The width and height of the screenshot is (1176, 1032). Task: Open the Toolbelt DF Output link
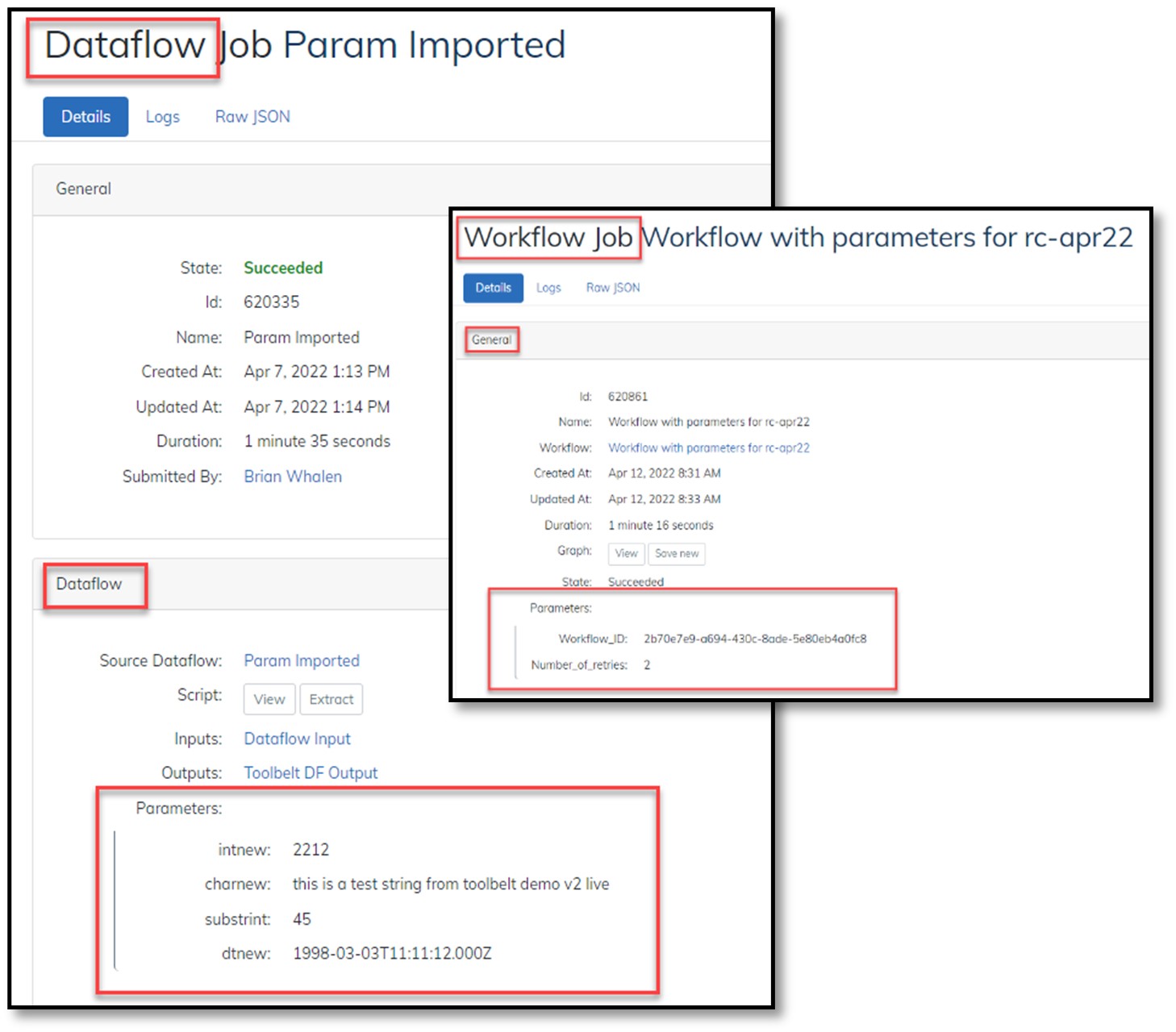310,772
